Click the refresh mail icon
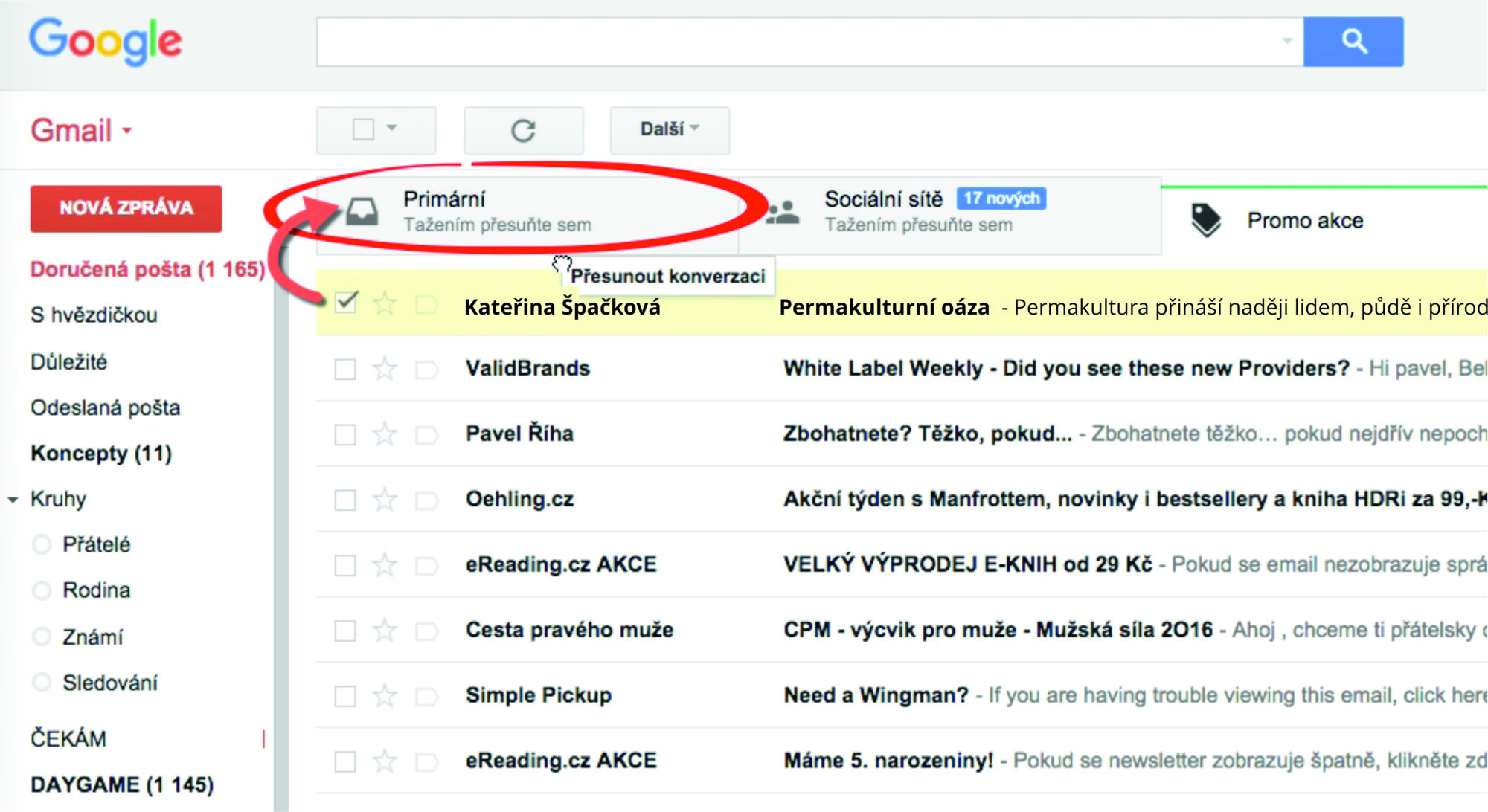This screenshot has height=812, width=1488. pyautogui.click(x=524, y=131)
